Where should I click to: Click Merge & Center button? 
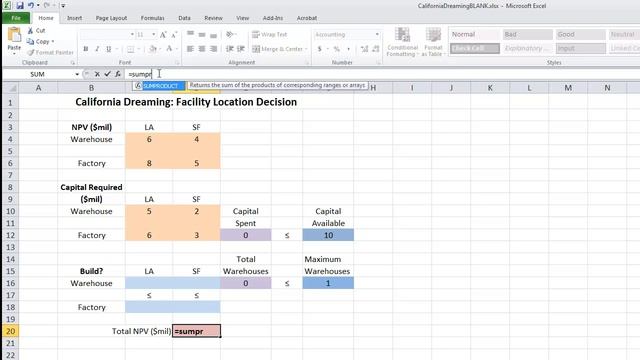278,49
